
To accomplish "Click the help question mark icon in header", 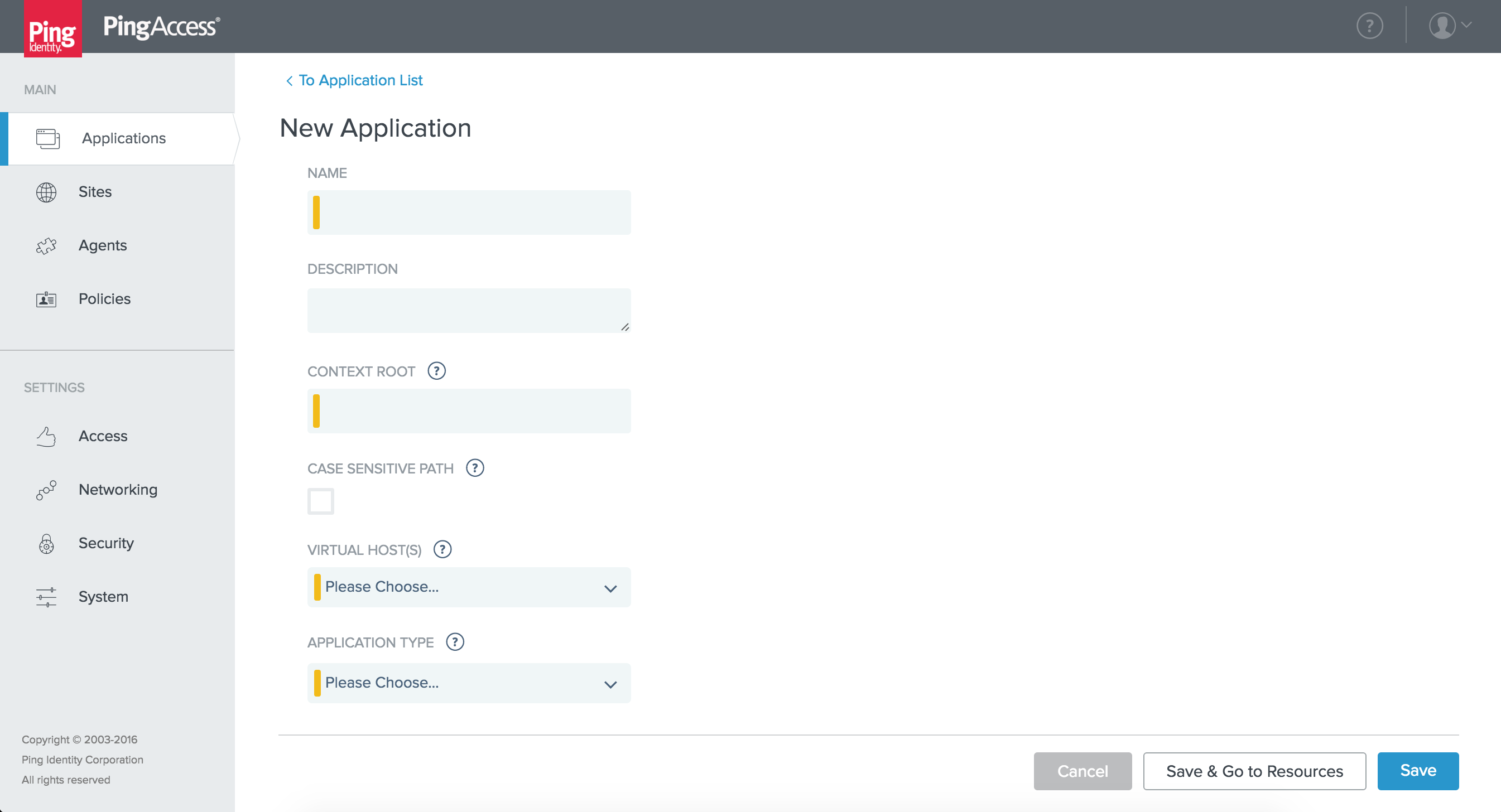I will pos(1369,26).
